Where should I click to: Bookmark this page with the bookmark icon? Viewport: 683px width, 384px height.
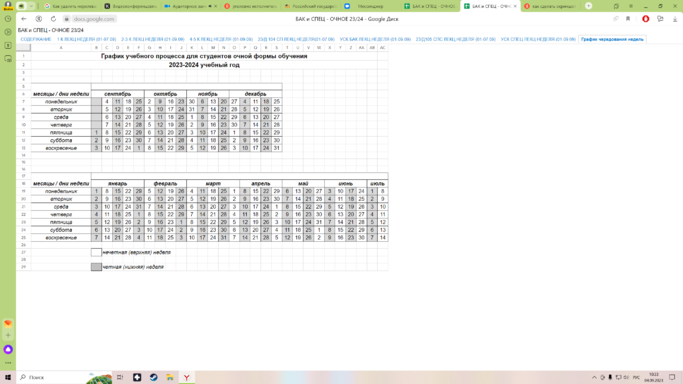pos(628,19)
